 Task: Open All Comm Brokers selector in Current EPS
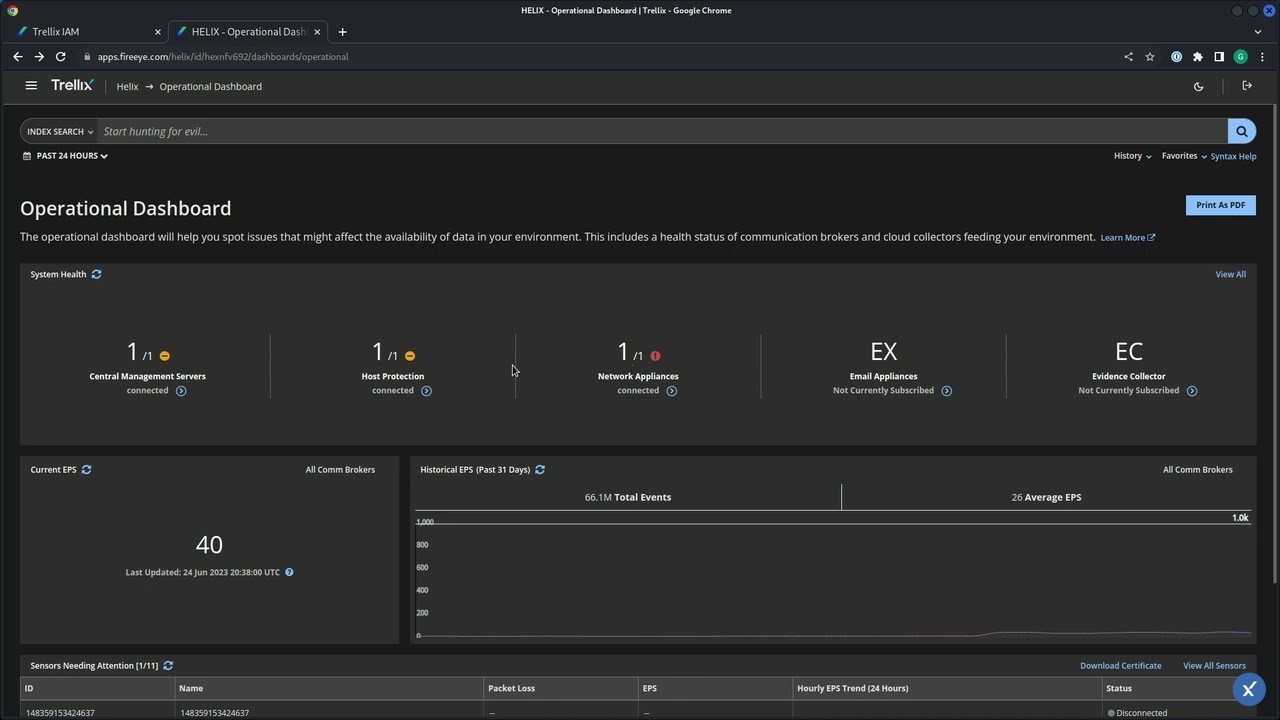340,470
